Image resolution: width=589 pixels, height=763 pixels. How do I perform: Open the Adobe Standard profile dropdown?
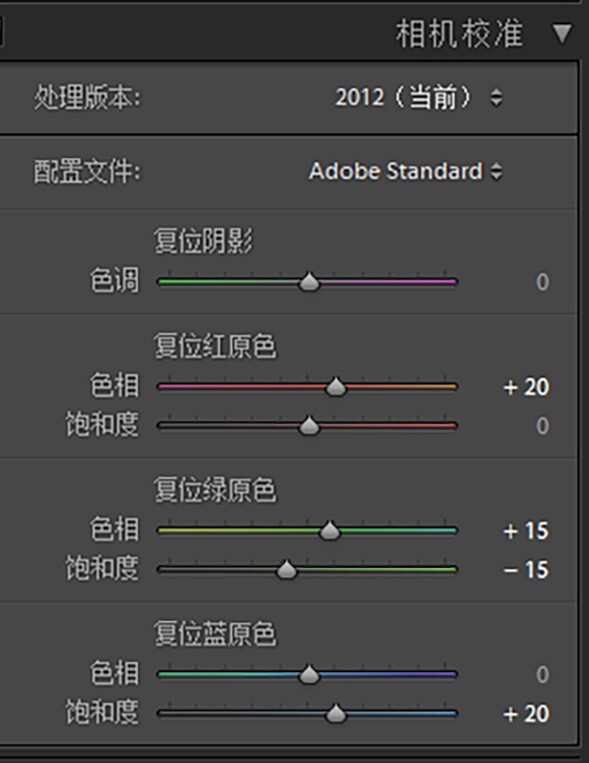(405, 171)
